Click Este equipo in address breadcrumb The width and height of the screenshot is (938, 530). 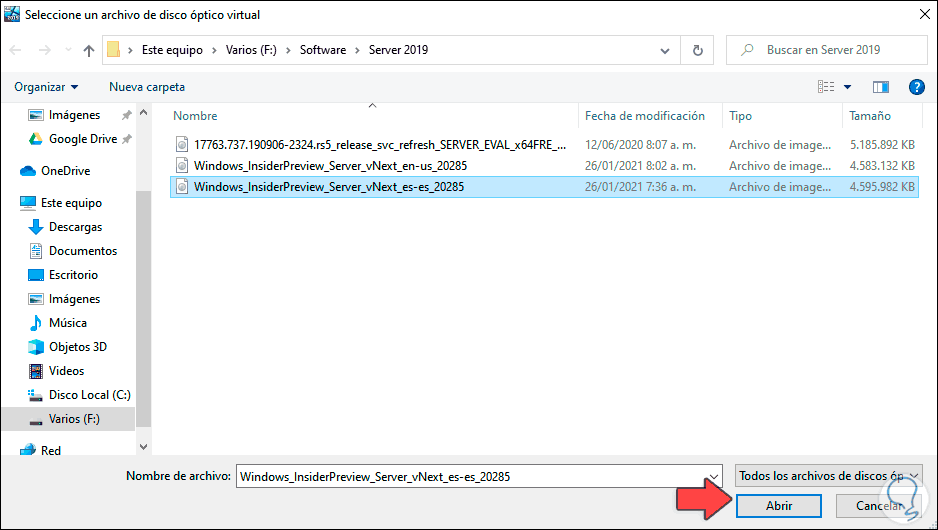pyautogui.click(x=172, y=50)
